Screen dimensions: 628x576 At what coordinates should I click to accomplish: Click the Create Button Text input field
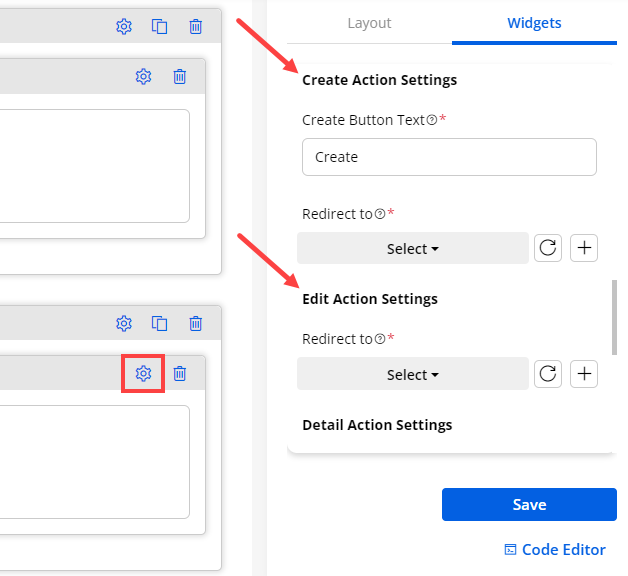coord(449,157)
